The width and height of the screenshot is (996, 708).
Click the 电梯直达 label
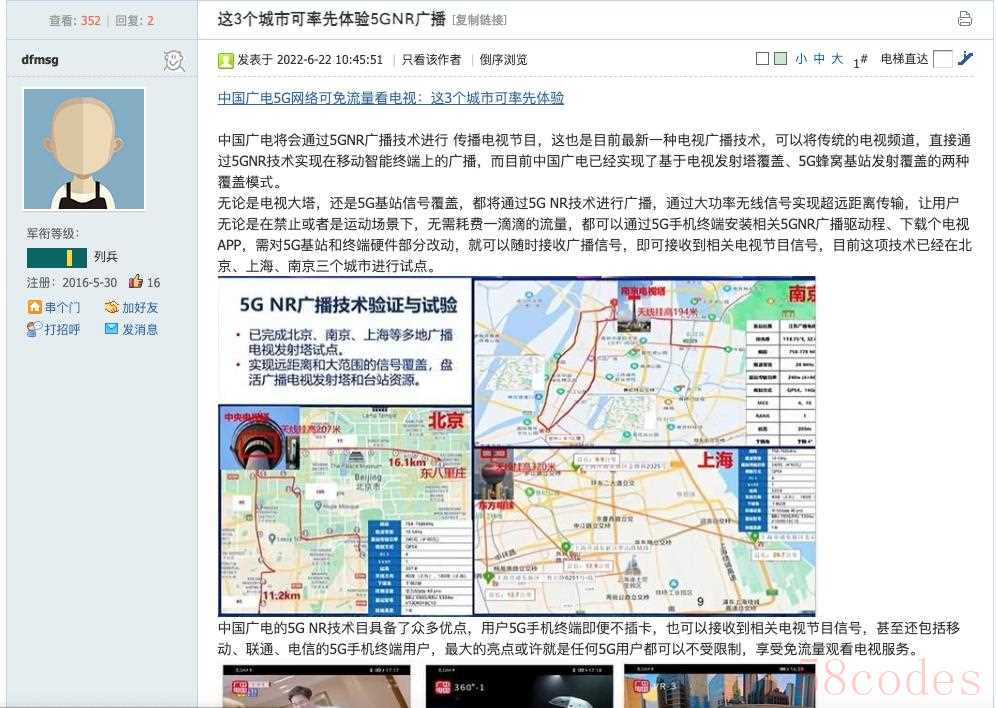pyautogui.click(x=905, y=59)
